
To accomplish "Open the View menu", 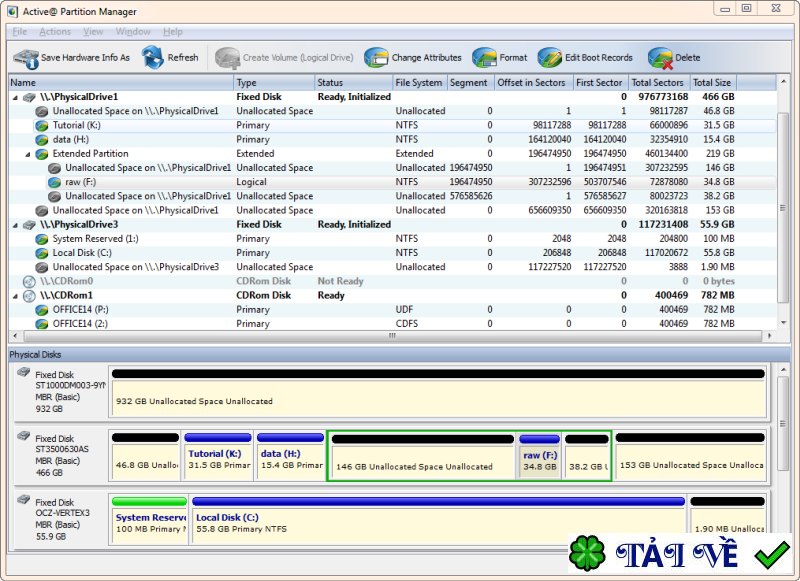I will tap(91, 31).
